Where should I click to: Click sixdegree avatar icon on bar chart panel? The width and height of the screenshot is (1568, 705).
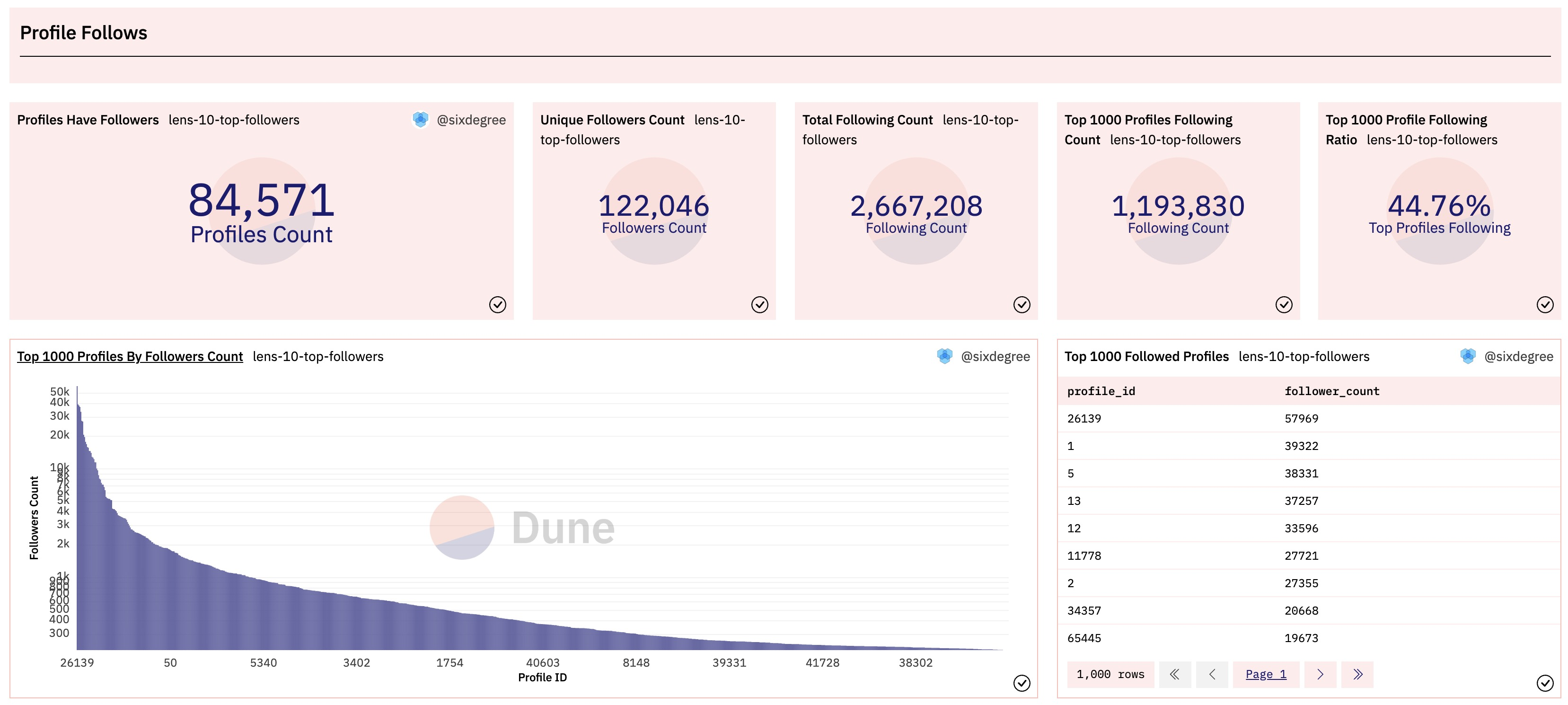click(944, 356)
